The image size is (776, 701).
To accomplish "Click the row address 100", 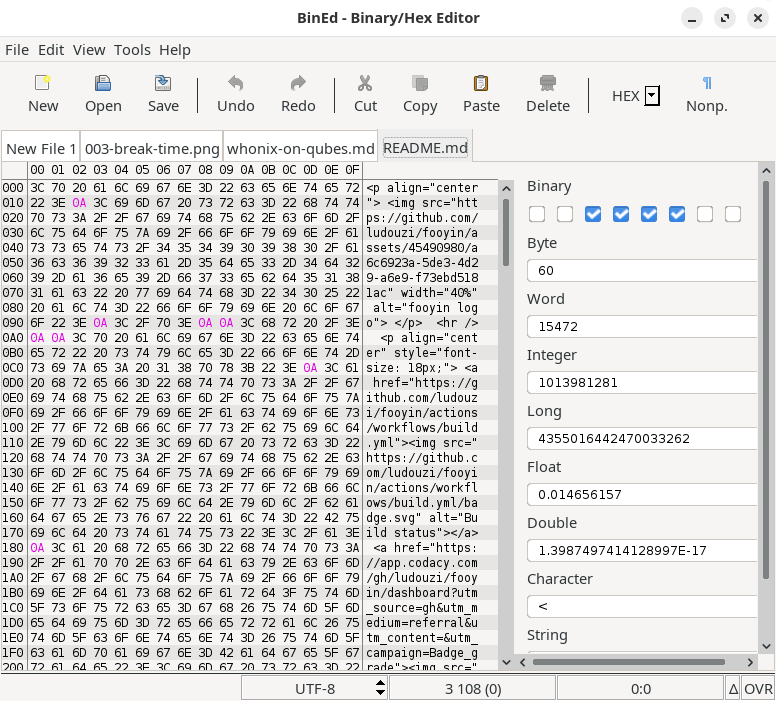I will (13, 428).
